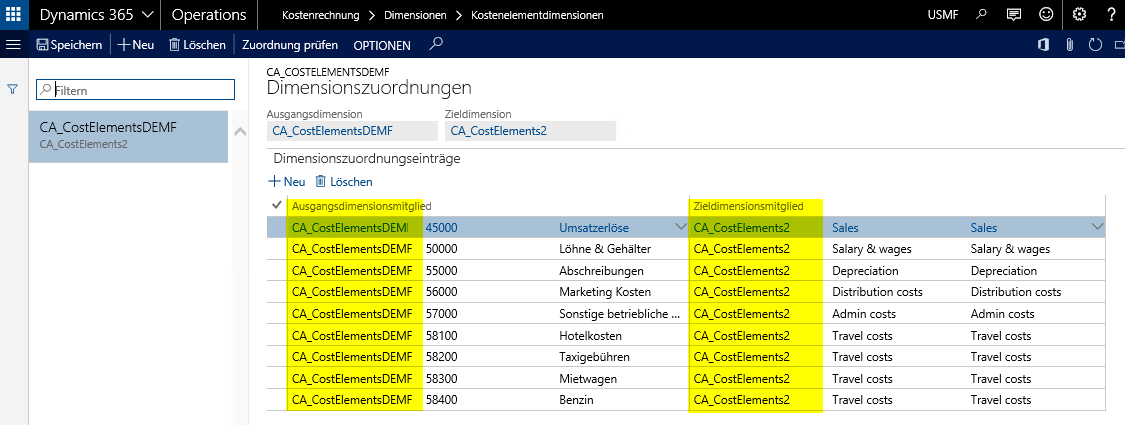1125x425 pixels.
Task: Refresh the page with the circular arrow
Action: [1095, 45]
